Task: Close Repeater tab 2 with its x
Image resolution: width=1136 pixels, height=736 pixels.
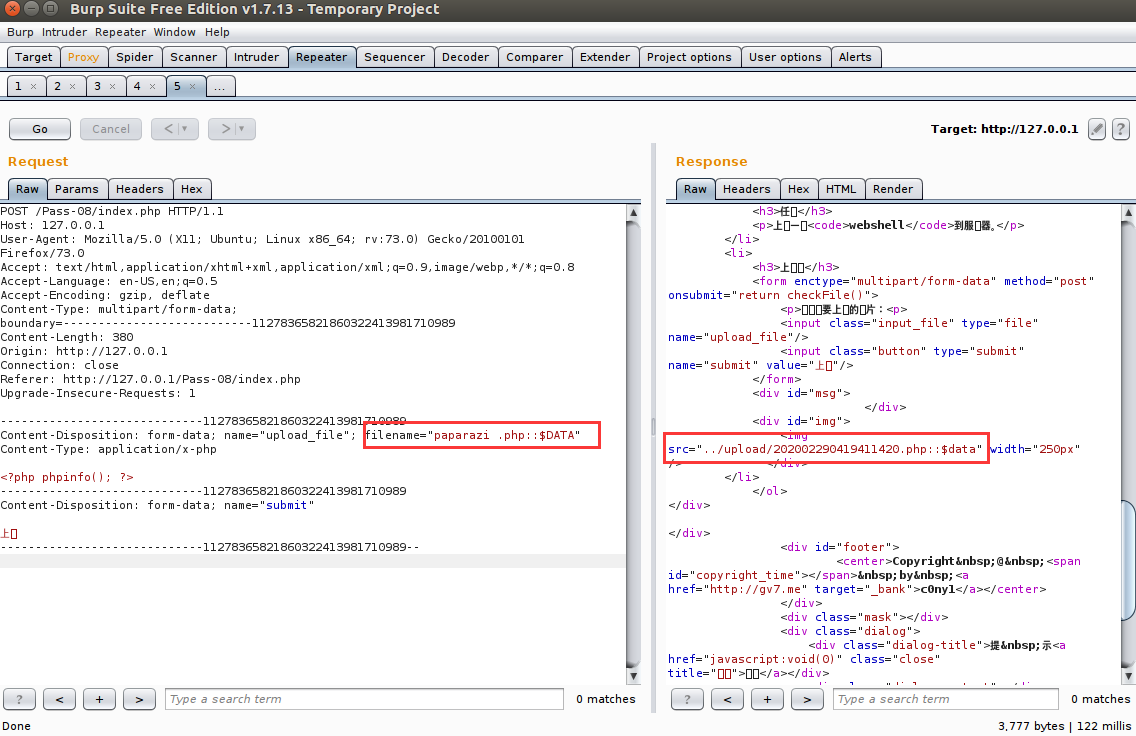Action: tap(72, 86)
